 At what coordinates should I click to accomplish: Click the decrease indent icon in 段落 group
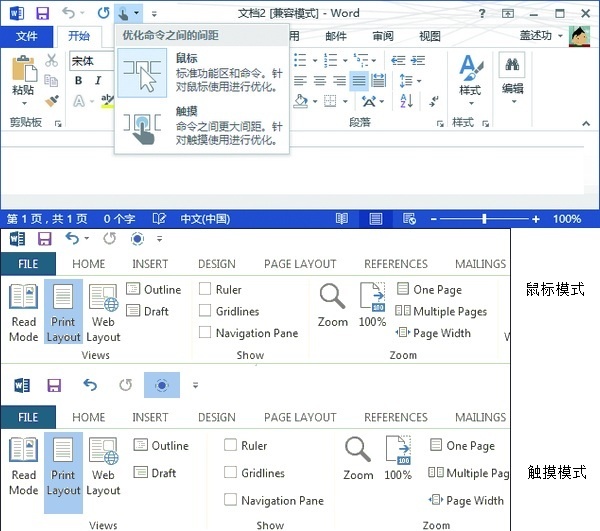point(398,60)
